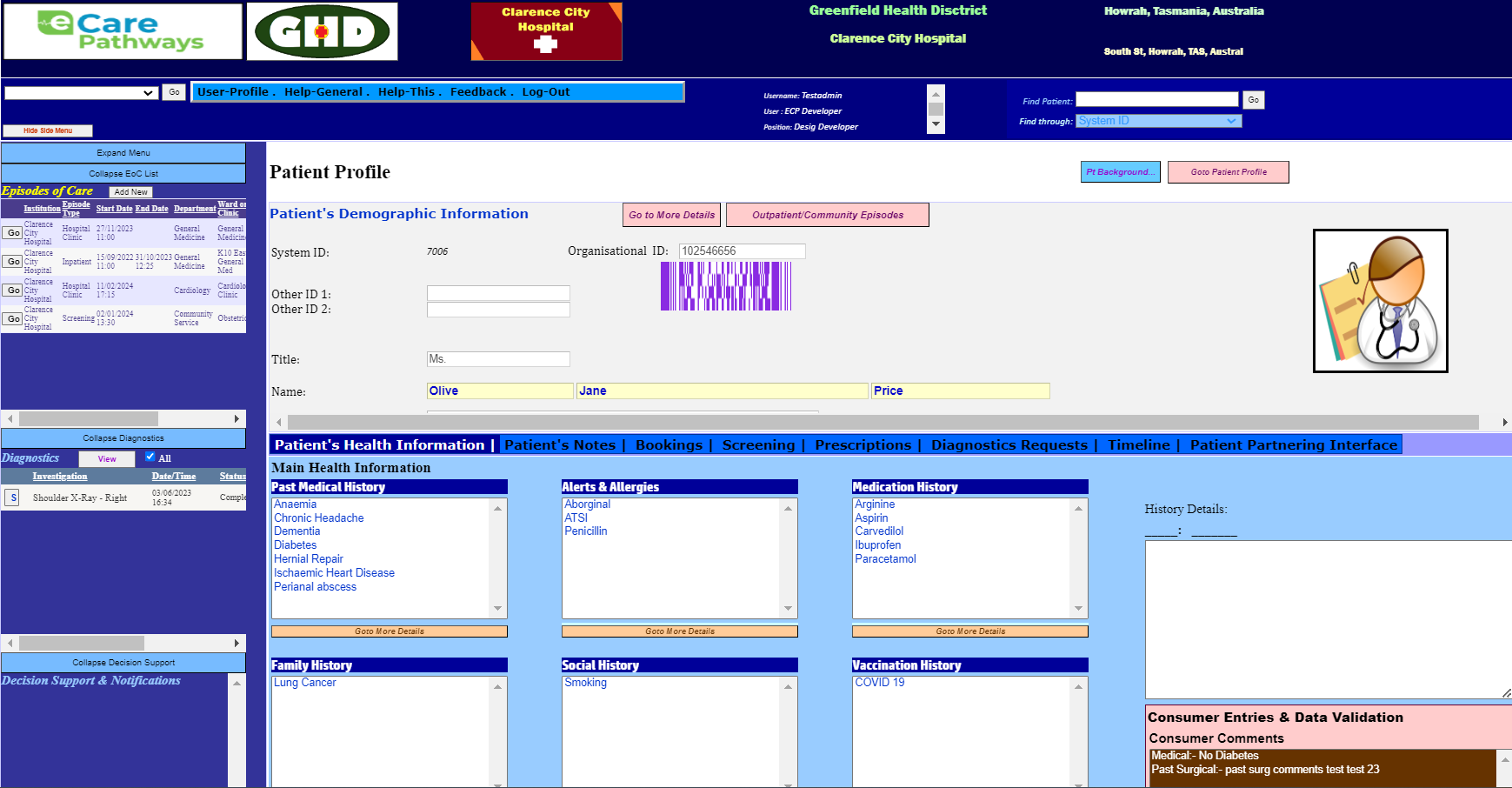This screenshot has width=1512, height=788.
Task: Click the Clarence City Hospital badge
Action: click(546, 31)
